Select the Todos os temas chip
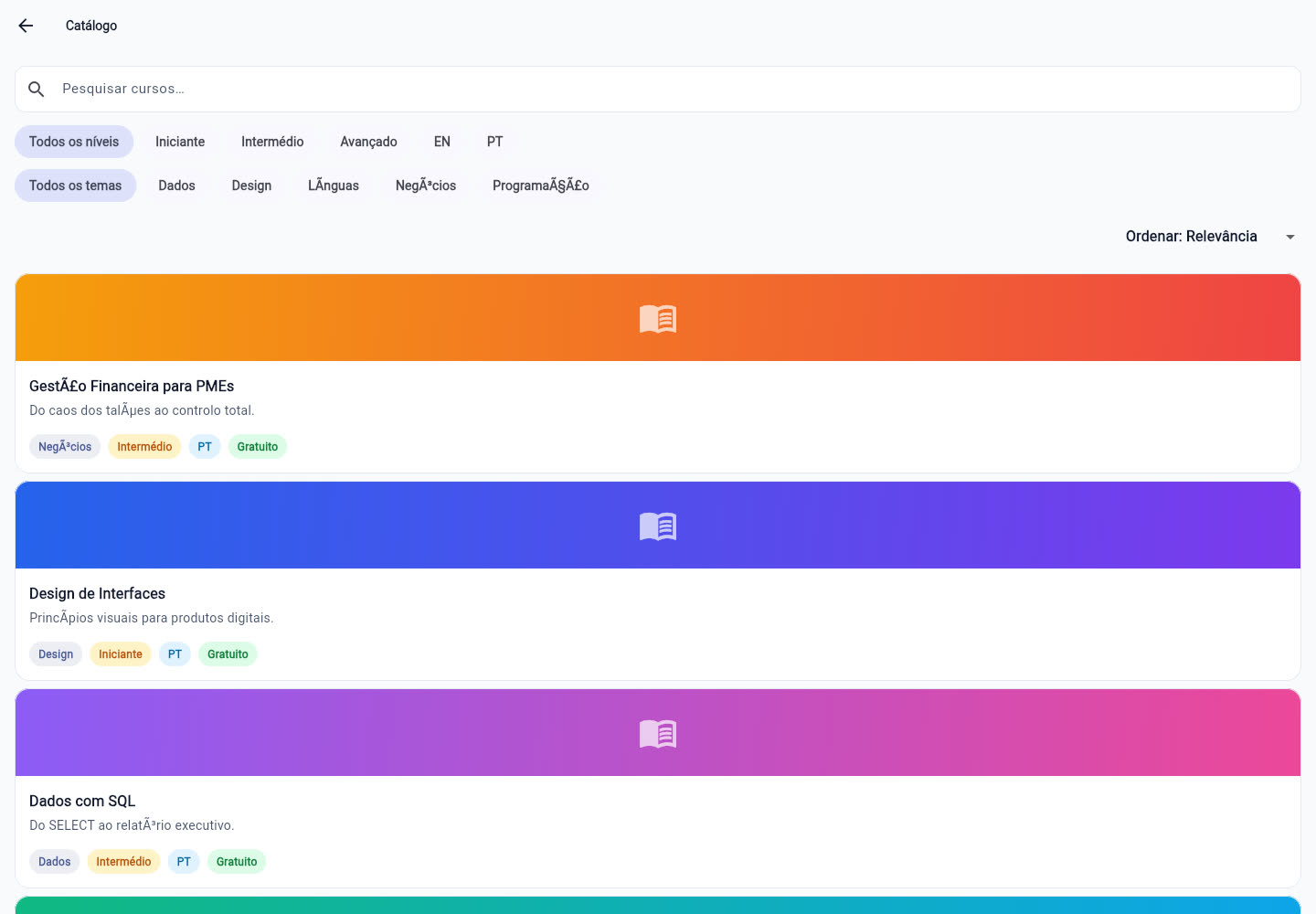1316x914 pixels. coord(75,186)
